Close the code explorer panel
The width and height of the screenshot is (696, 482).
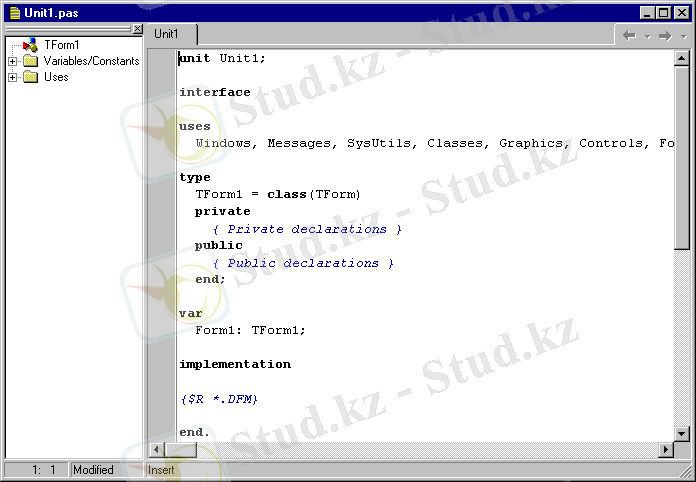coord(138,29)
